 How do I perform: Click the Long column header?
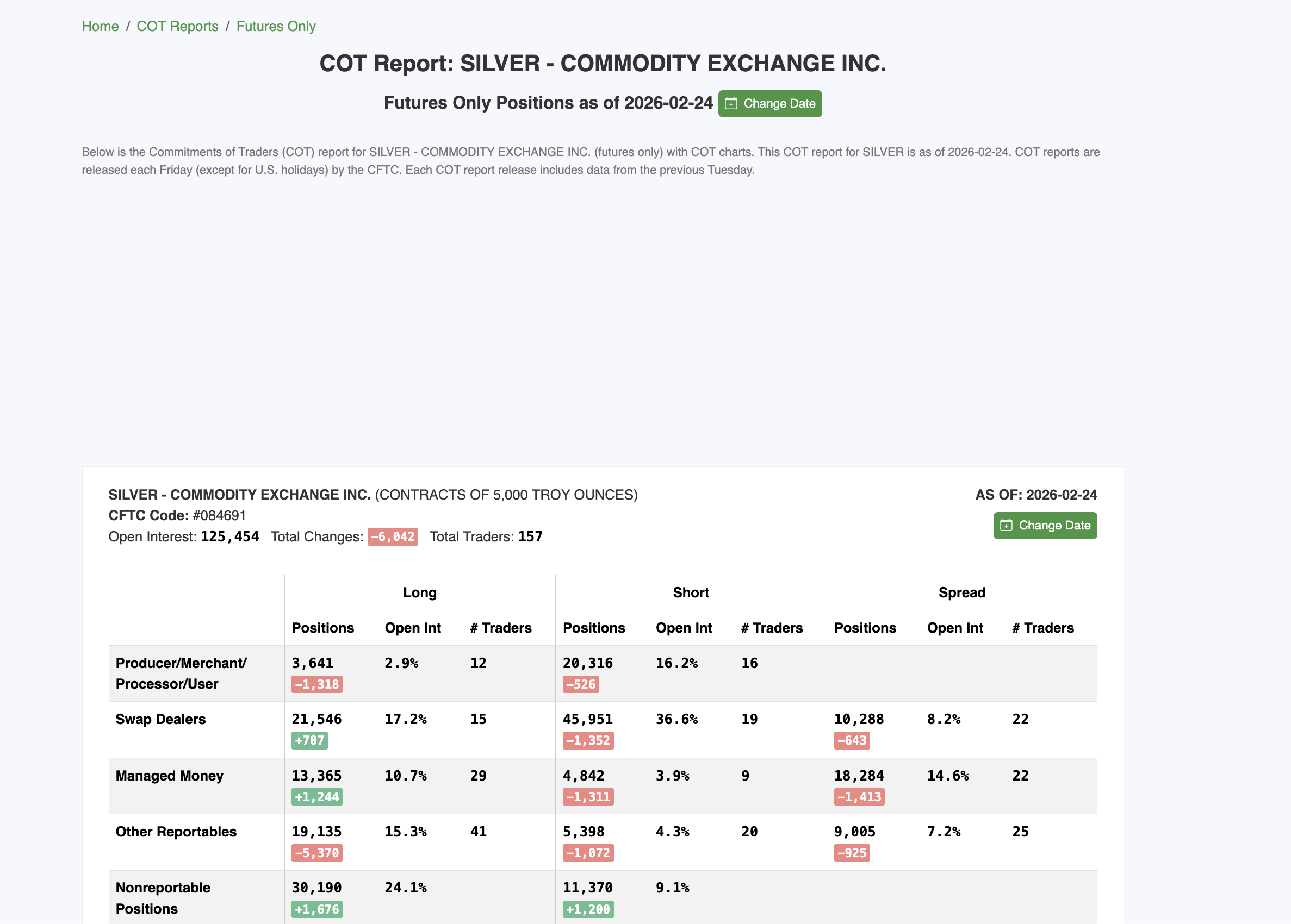(x=419, y=592)
